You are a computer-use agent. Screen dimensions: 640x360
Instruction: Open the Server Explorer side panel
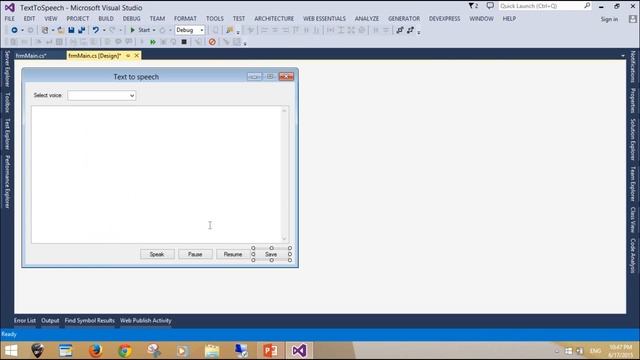tap(7, 68)
